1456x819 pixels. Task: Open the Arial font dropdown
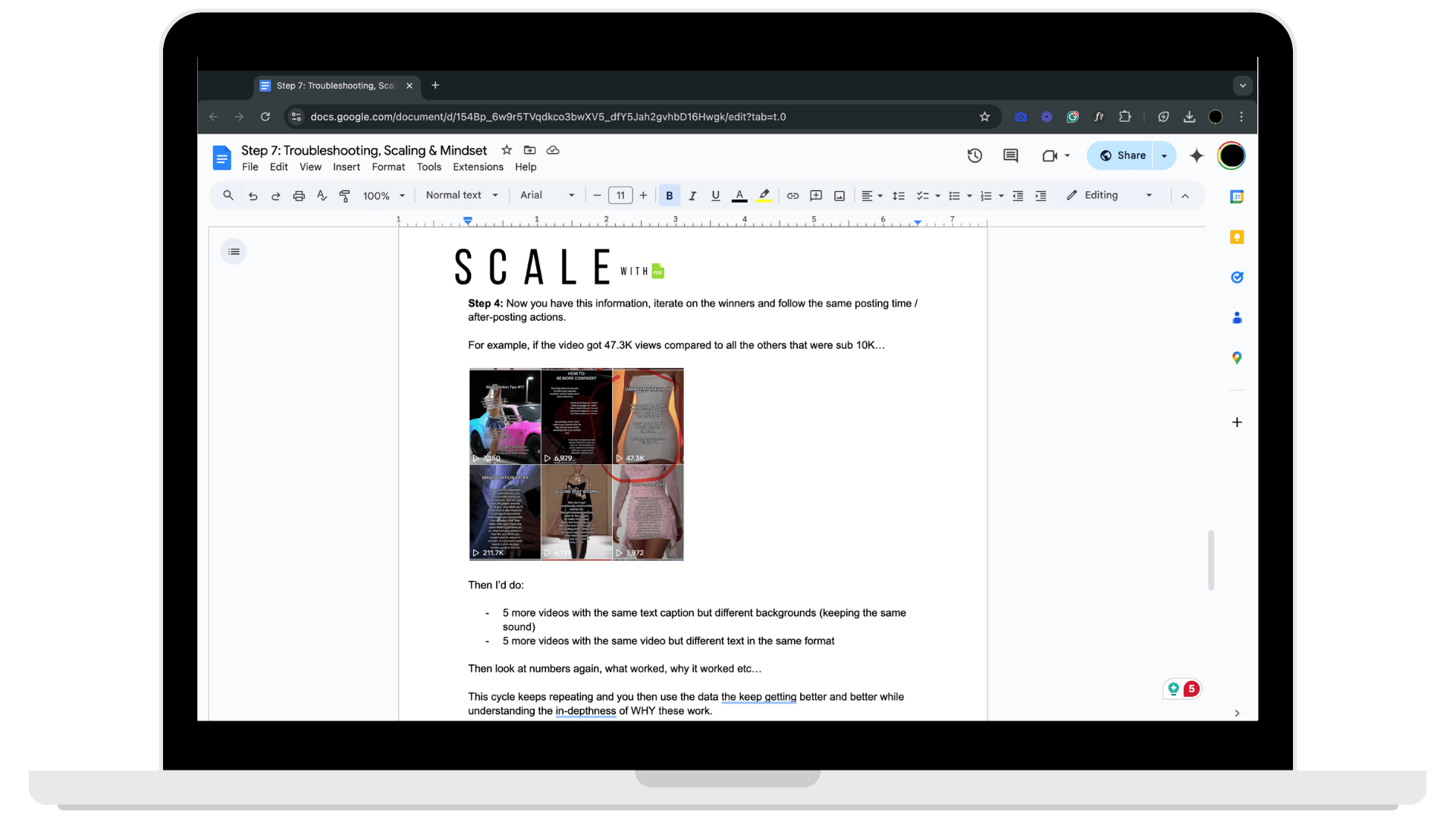[547, 196]
